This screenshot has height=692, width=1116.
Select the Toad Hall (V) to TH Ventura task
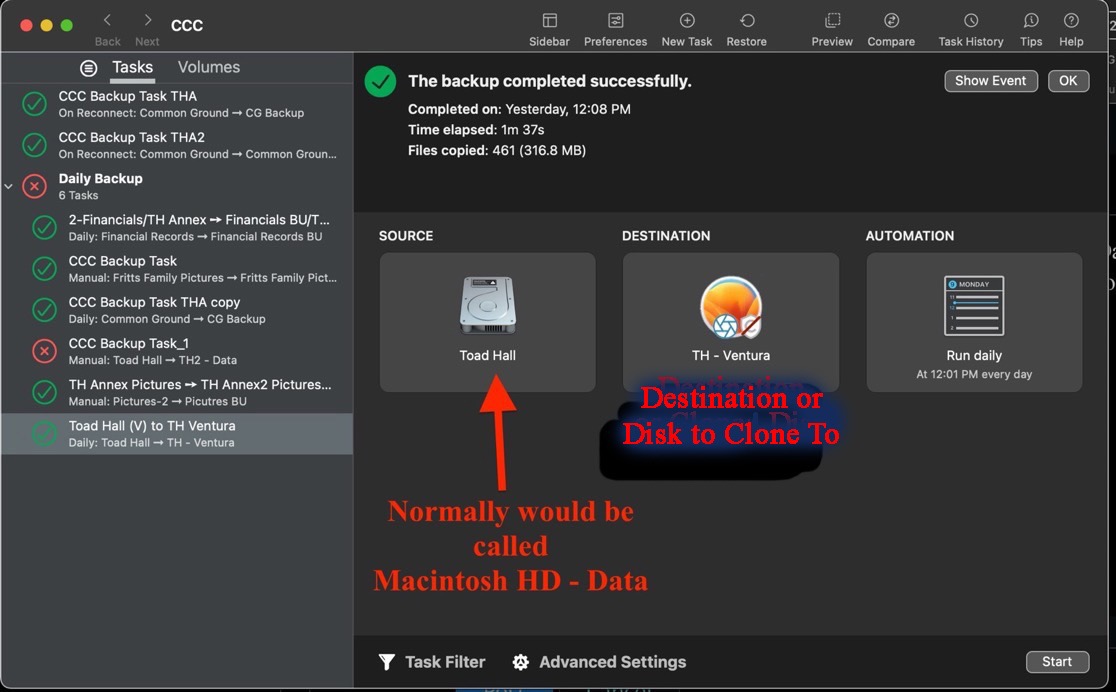pyautogui.click(x=177, y=434)
